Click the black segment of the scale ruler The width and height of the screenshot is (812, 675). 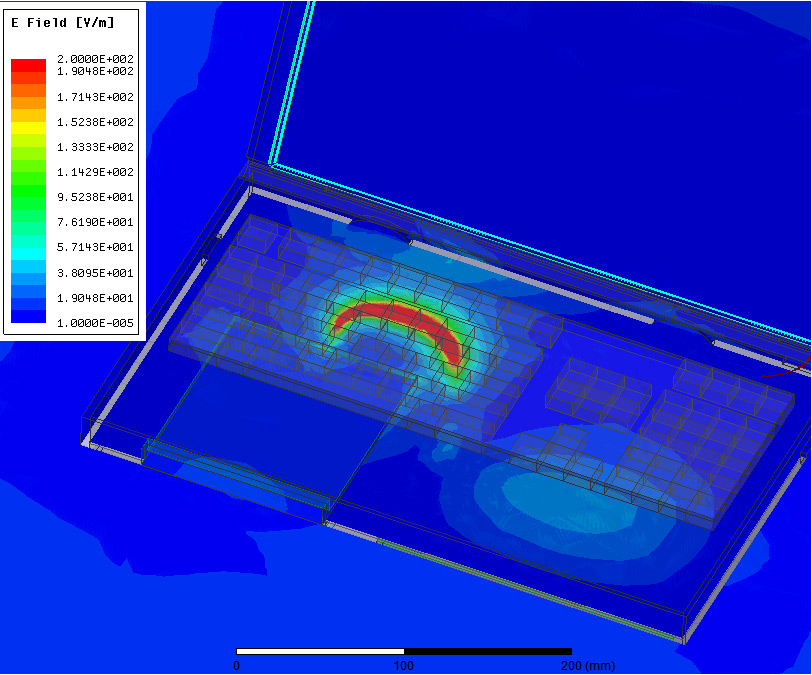(x=488, y=651)
